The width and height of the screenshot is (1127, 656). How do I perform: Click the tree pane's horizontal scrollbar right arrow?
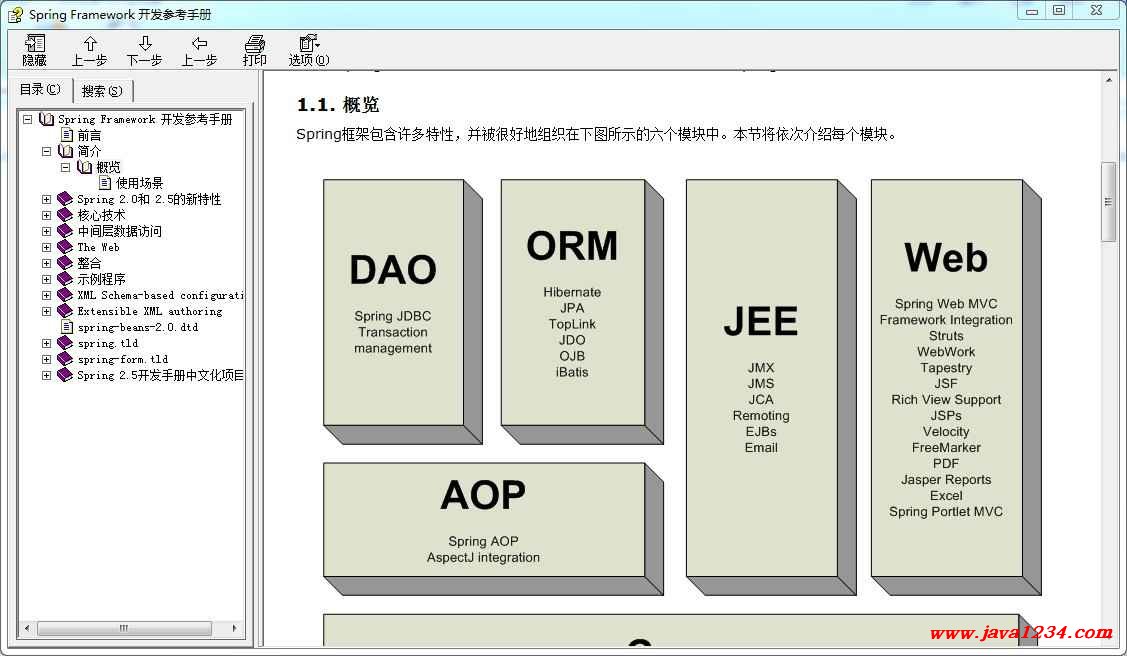234,629
